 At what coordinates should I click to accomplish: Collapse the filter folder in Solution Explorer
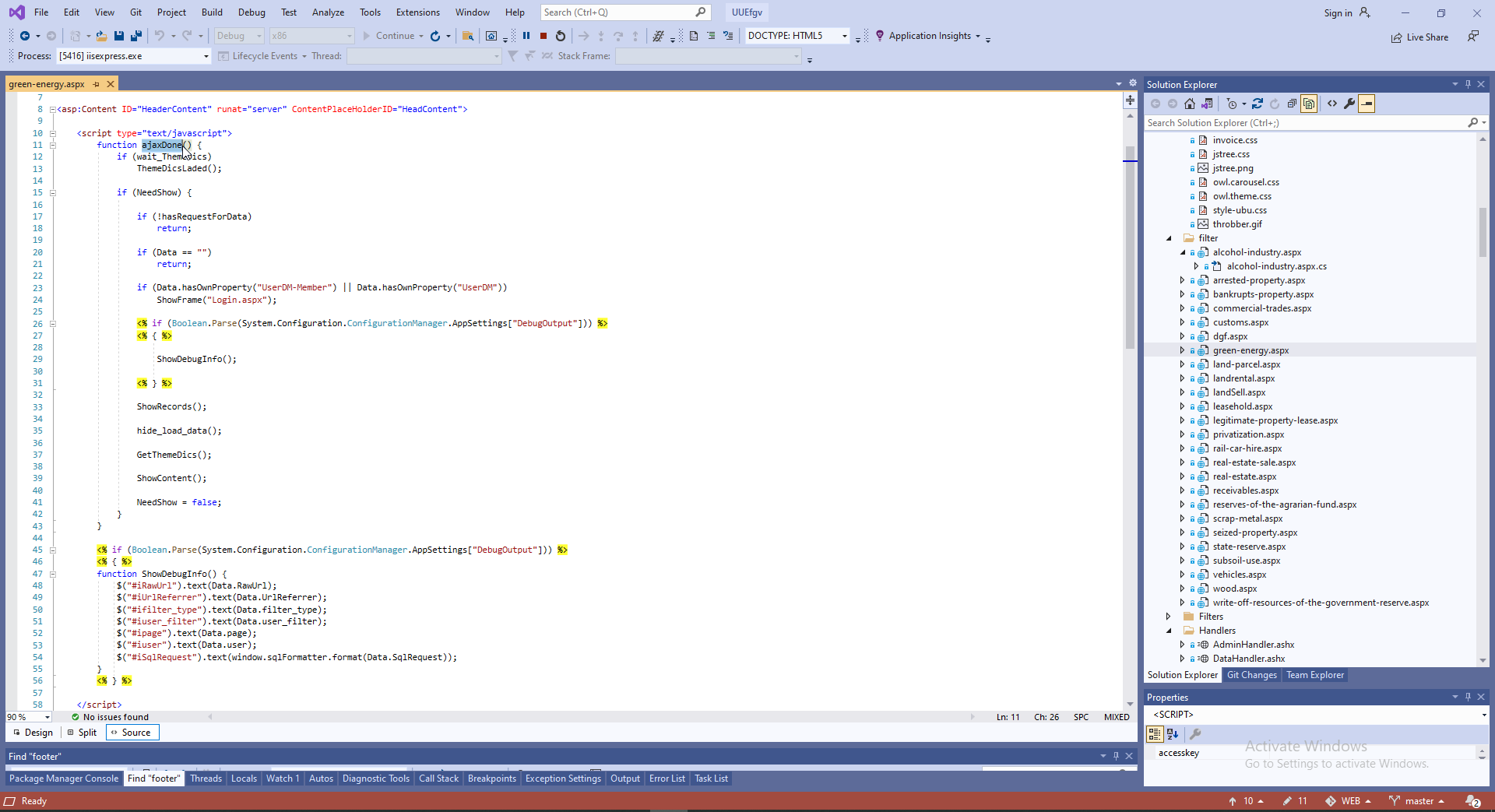pyautogui.click(x=1169, y=238)
